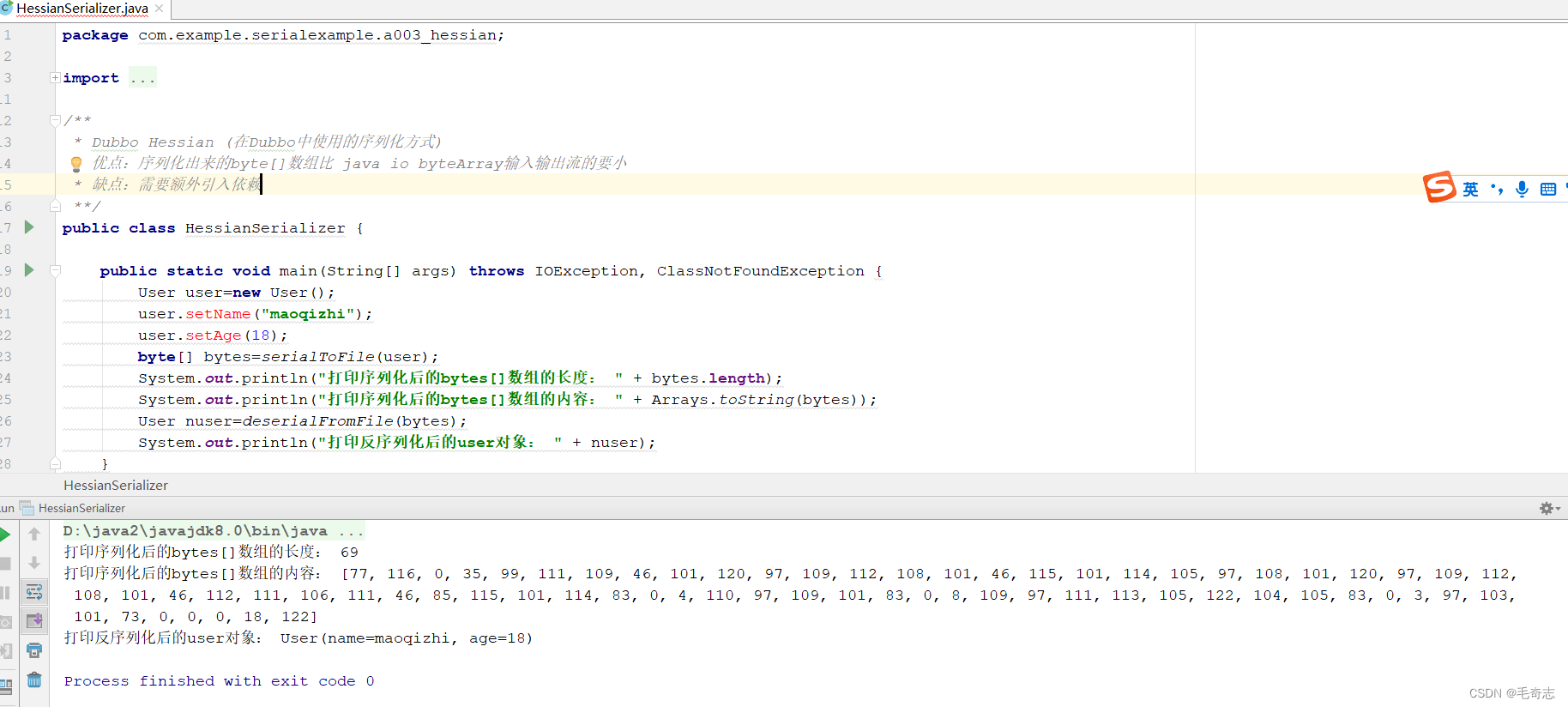Click the run gutter arrow beside class HessianSerializer
This screenshot has height=707, width=1568.
(x=29, y=227)
